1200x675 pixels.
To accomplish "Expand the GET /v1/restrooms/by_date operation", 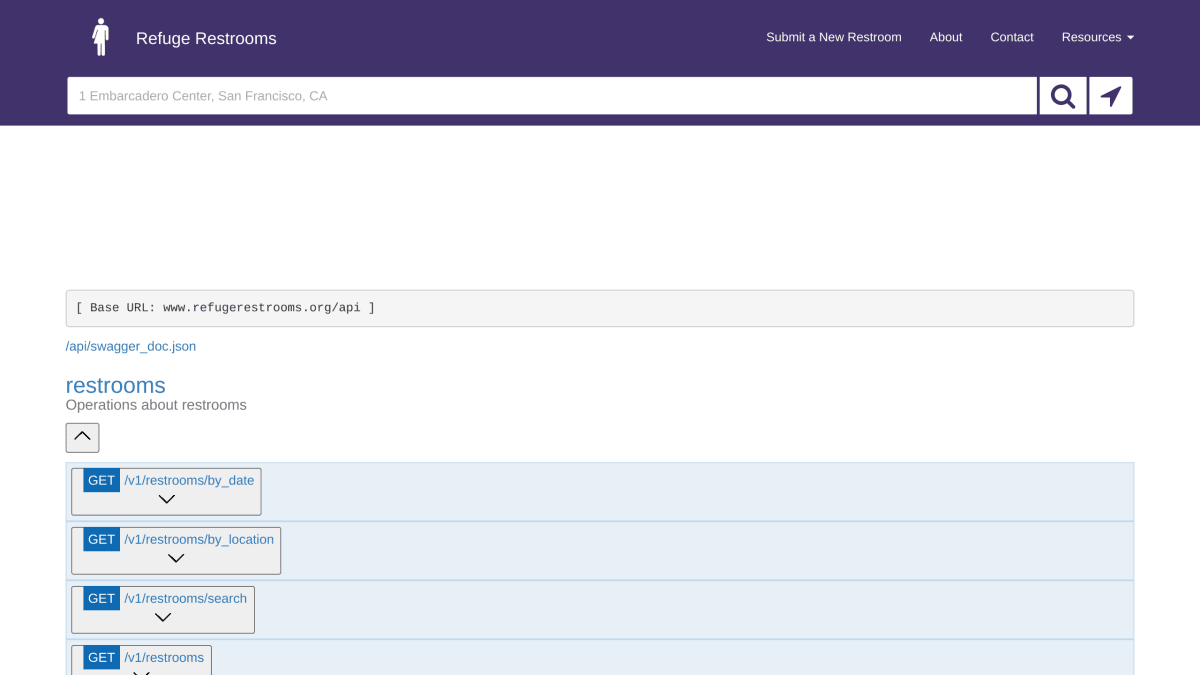I will (x=166, y=491).
